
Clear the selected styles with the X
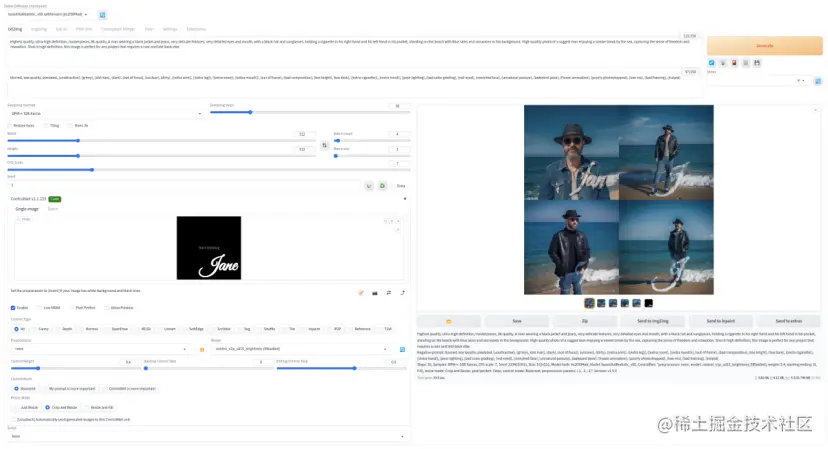pos(798,81)
